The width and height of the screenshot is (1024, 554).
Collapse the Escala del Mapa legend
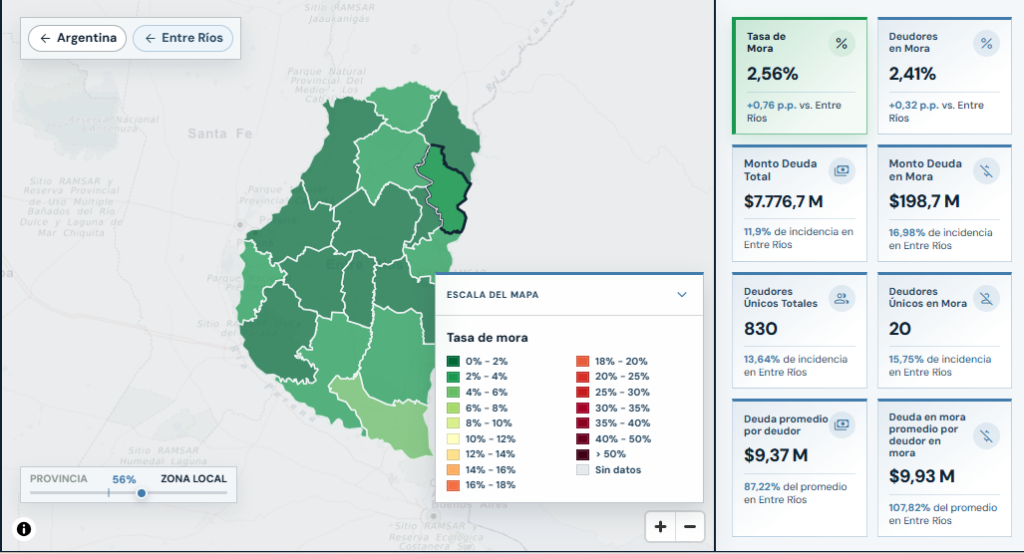tap(682, 295)
